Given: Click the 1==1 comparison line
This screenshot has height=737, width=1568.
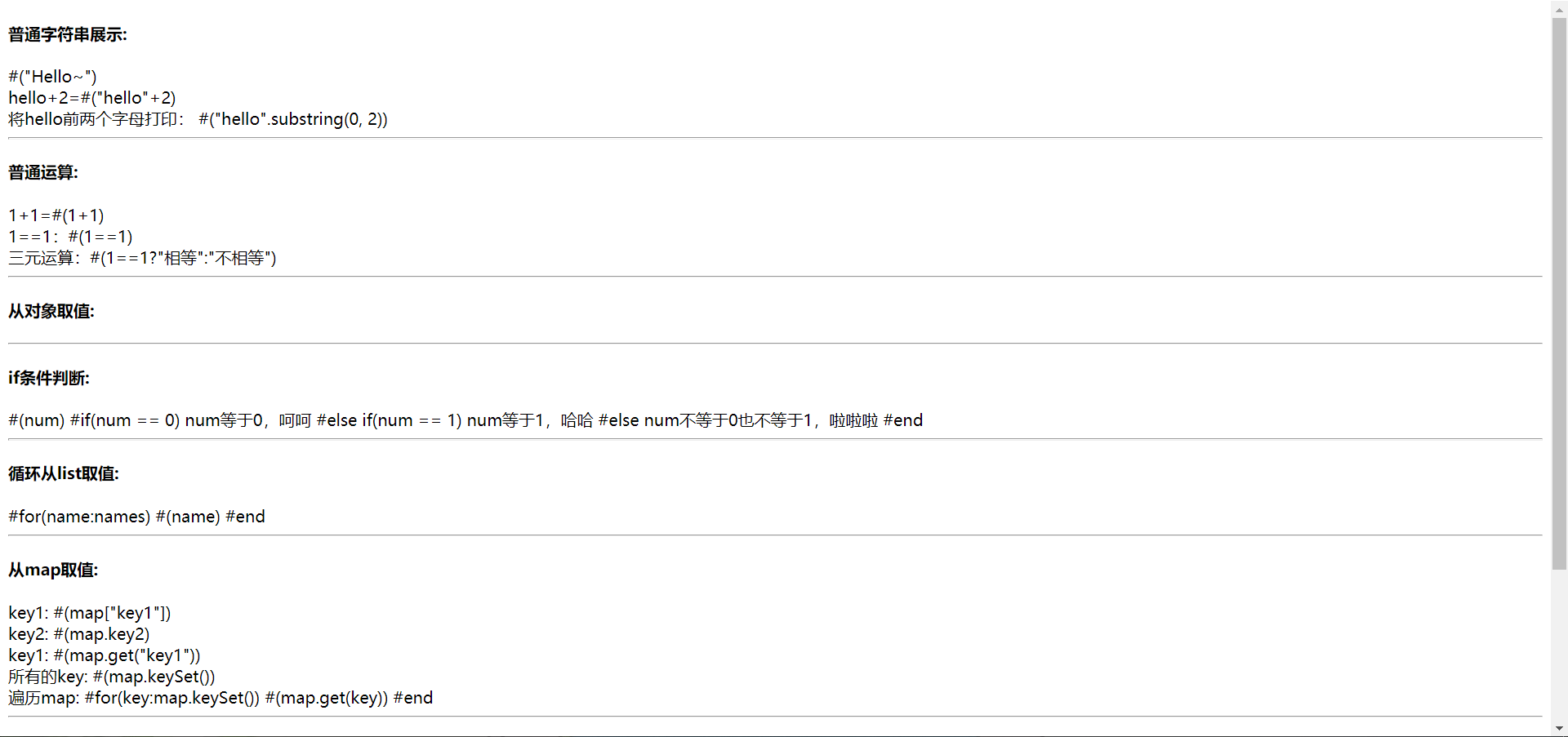Looking at the screenshot, I should click(70, 237).
